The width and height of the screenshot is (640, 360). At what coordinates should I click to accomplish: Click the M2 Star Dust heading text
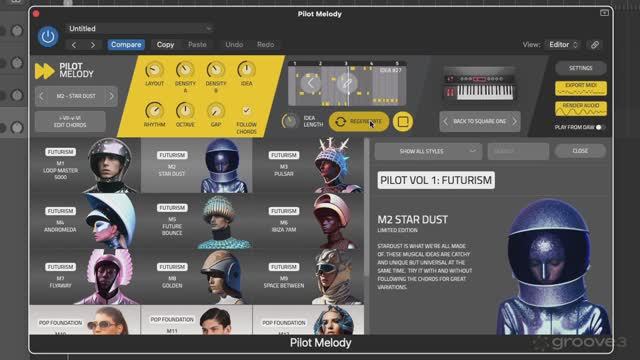pos(412,220)
